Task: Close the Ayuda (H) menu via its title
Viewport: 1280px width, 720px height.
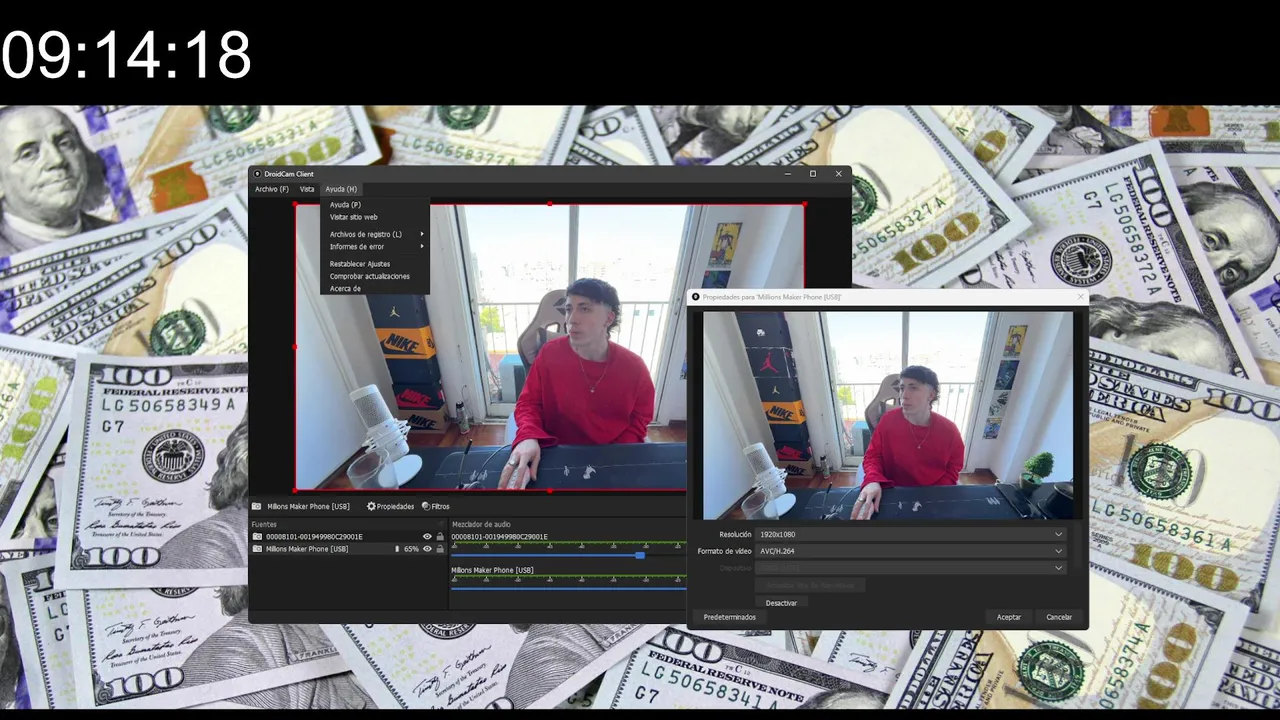Action: [341, 189]
